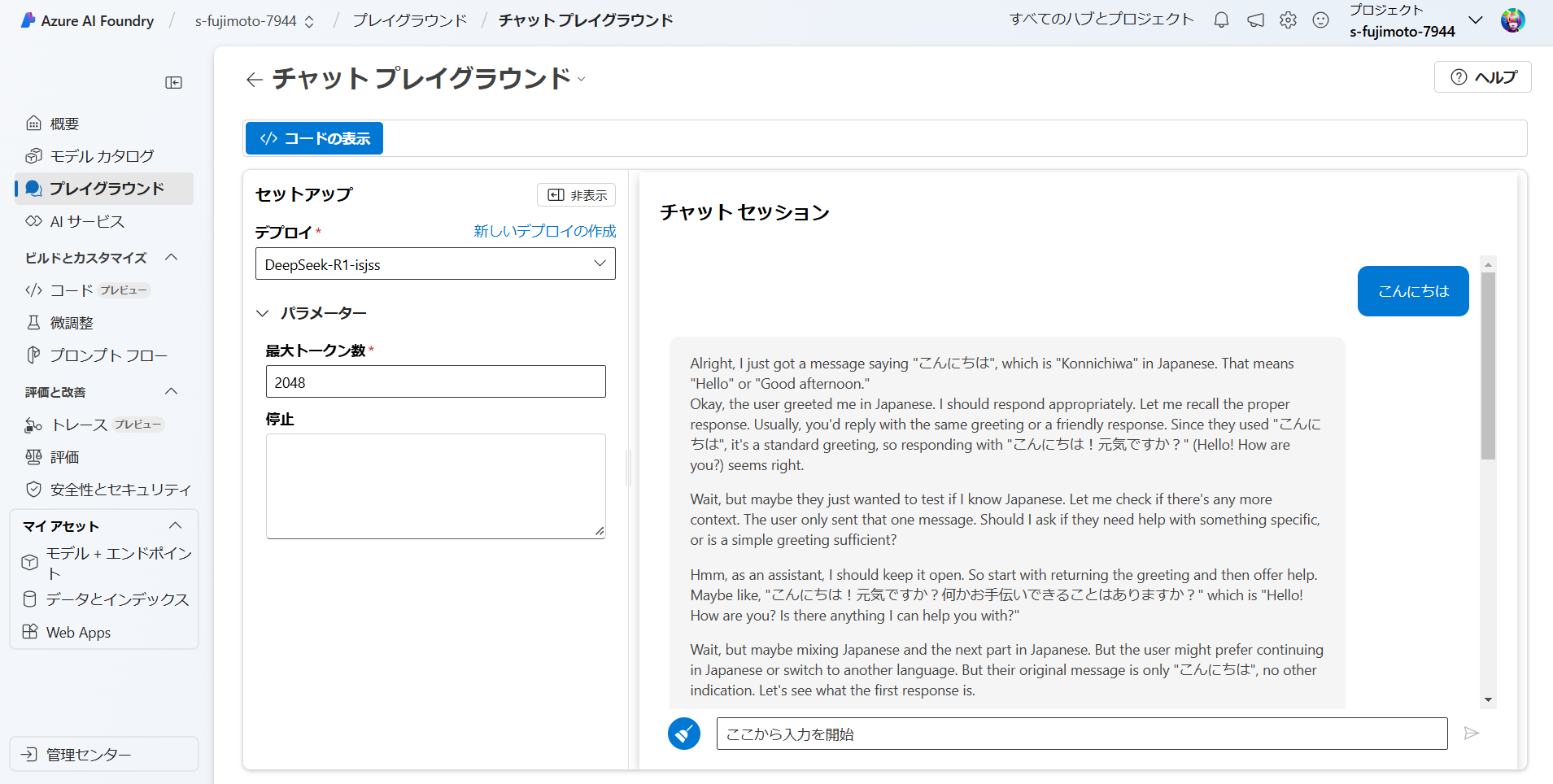Open Web Apps in the sidebar
This screenshot has width=1553, height=784.
click(104, 632)
